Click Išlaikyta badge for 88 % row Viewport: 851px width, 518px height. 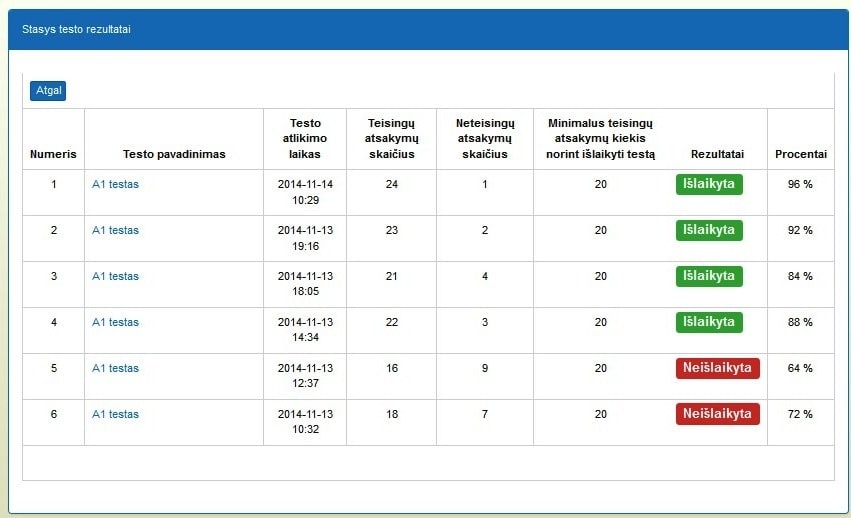709,322
